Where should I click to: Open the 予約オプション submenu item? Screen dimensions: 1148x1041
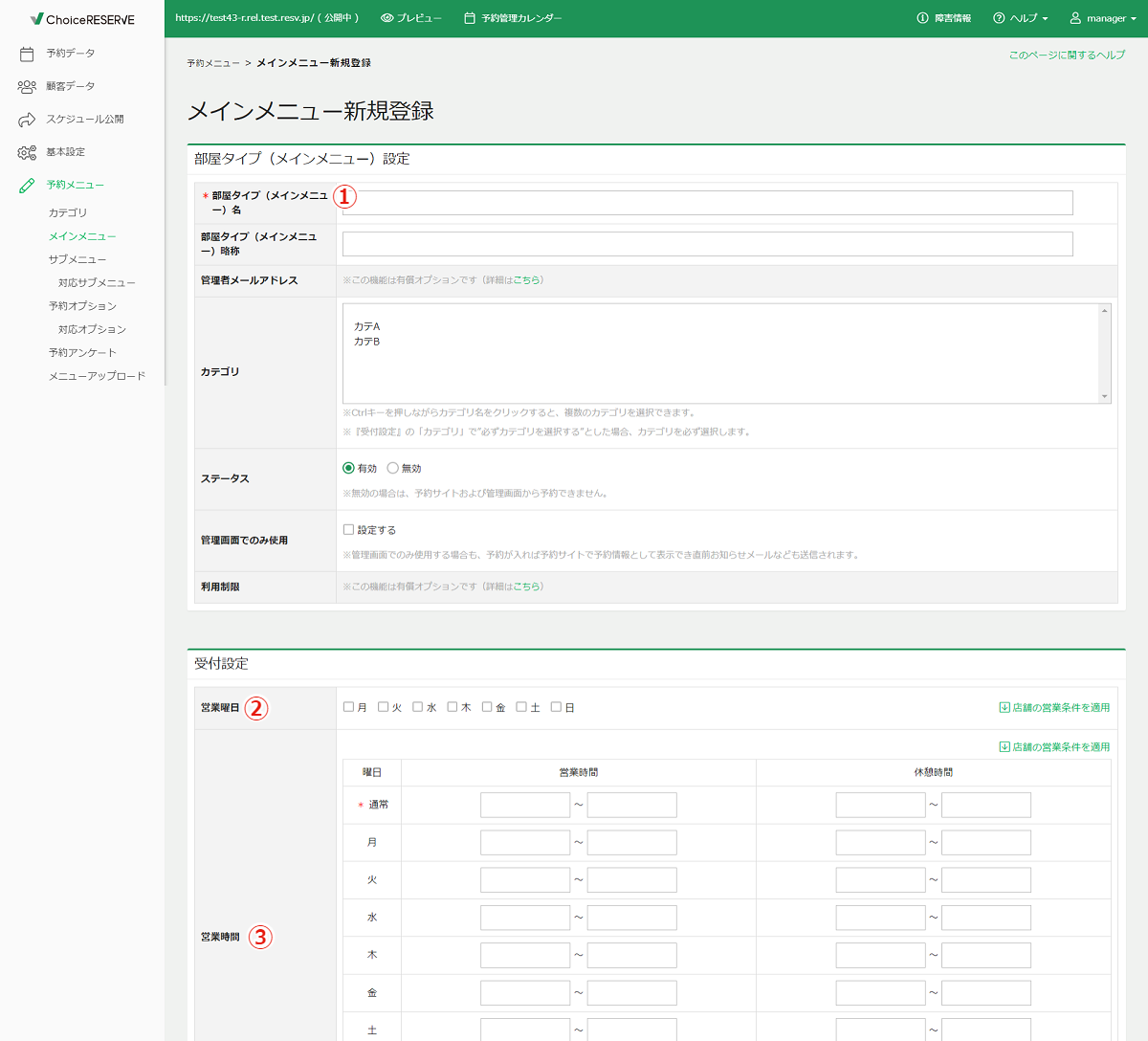point(82,306)
